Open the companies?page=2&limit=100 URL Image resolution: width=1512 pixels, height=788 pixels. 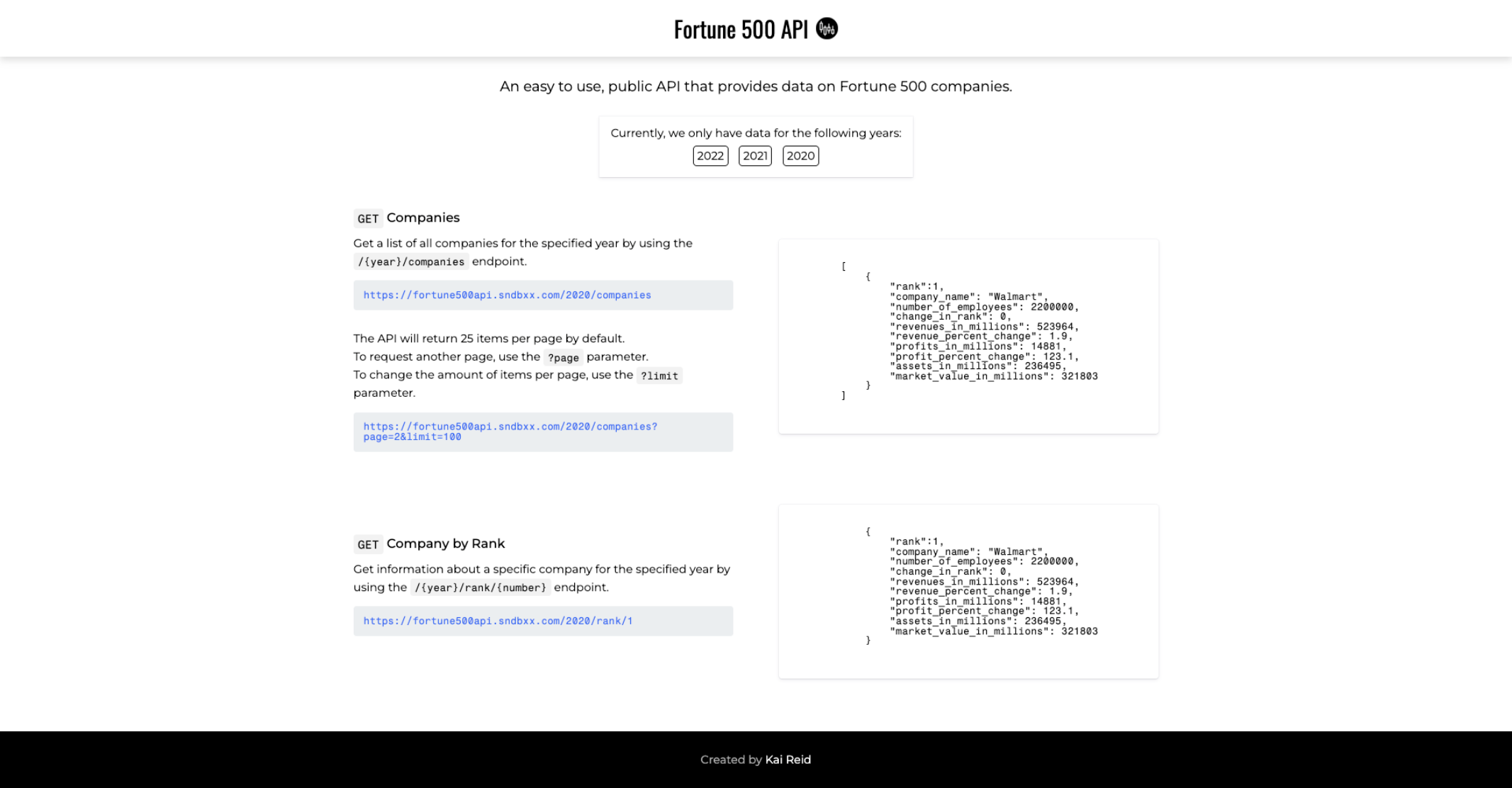click(x=510, y=432)
